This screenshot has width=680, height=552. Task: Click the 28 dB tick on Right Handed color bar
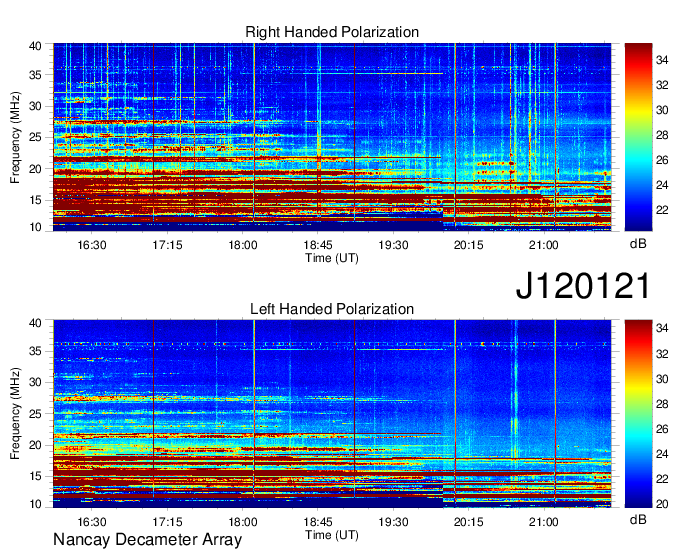(662, 135)
